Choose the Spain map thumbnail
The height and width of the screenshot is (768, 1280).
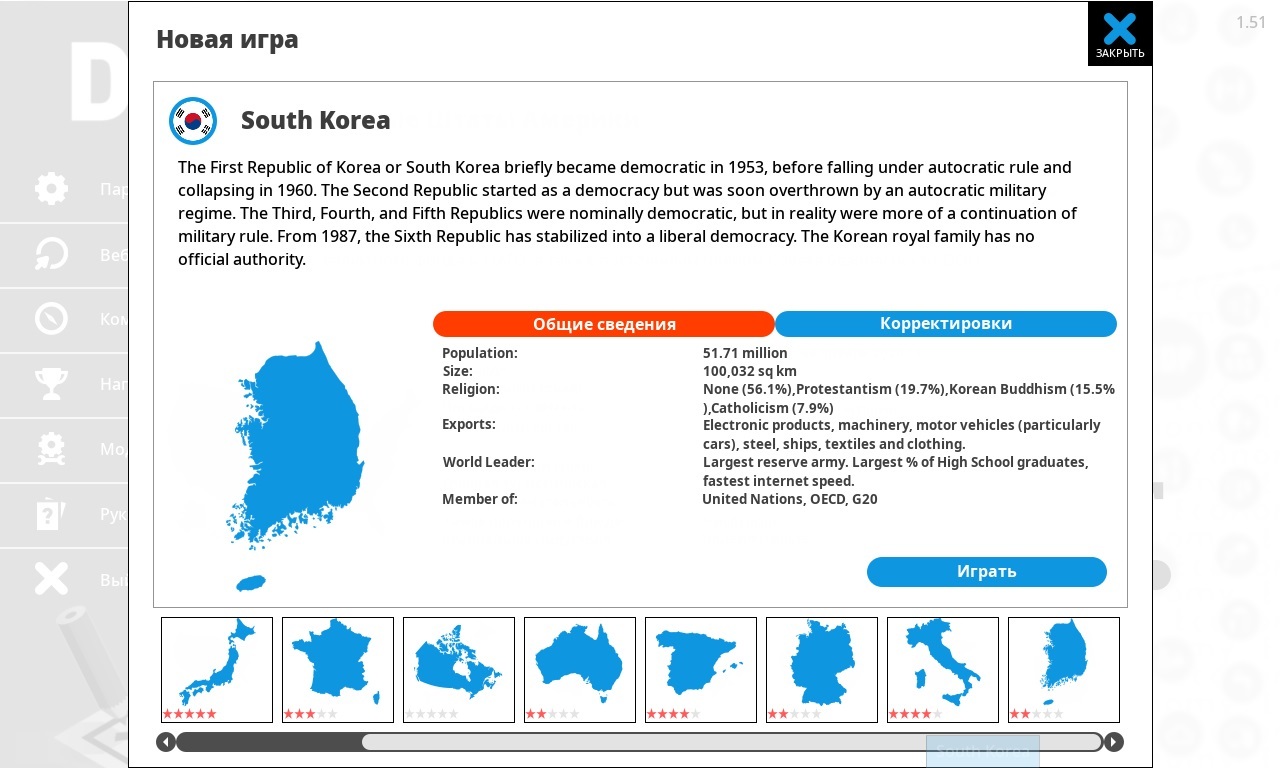(x=701, y=670)
